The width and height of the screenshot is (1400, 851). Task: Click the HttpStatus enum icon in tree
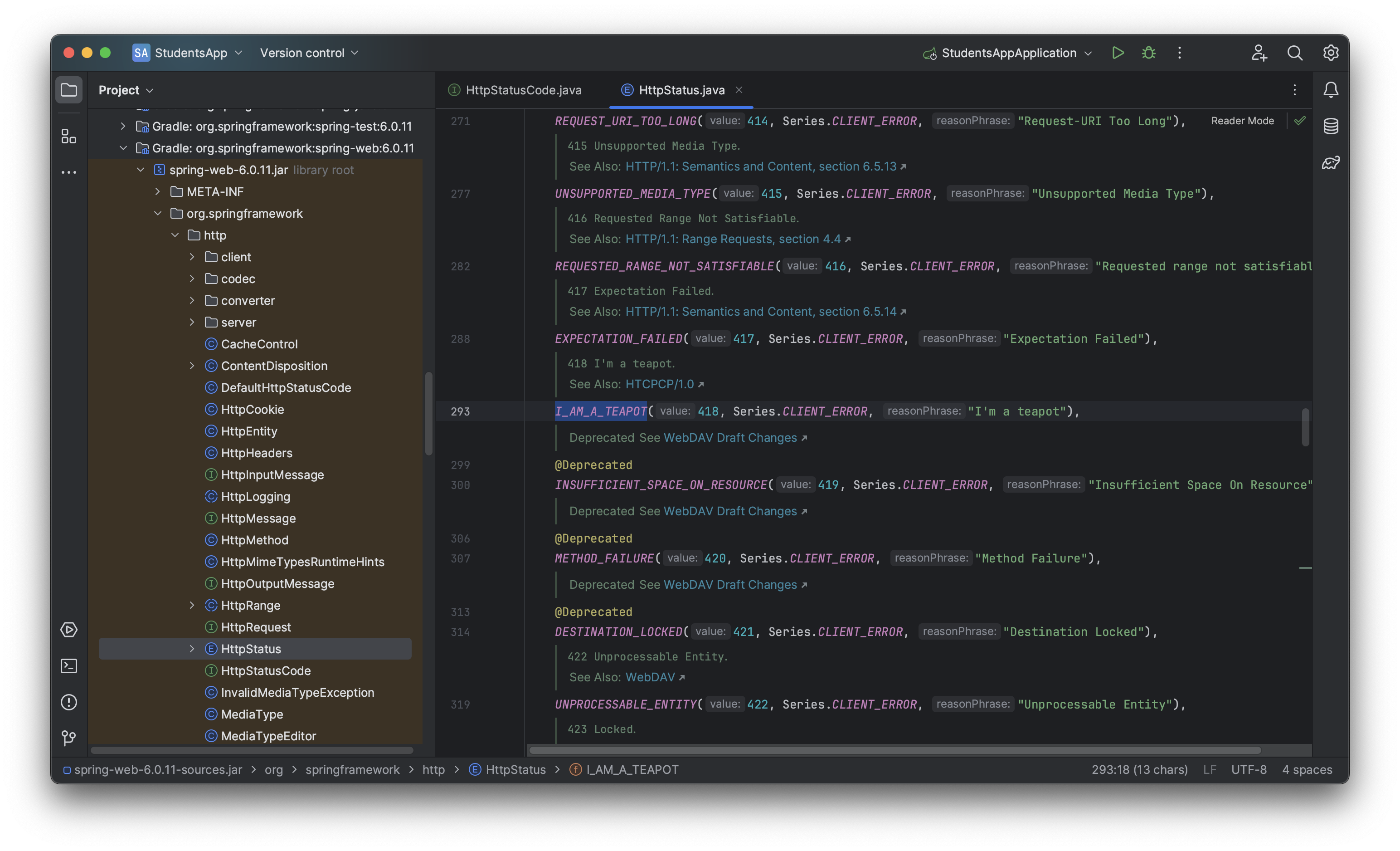pos(211,649)
